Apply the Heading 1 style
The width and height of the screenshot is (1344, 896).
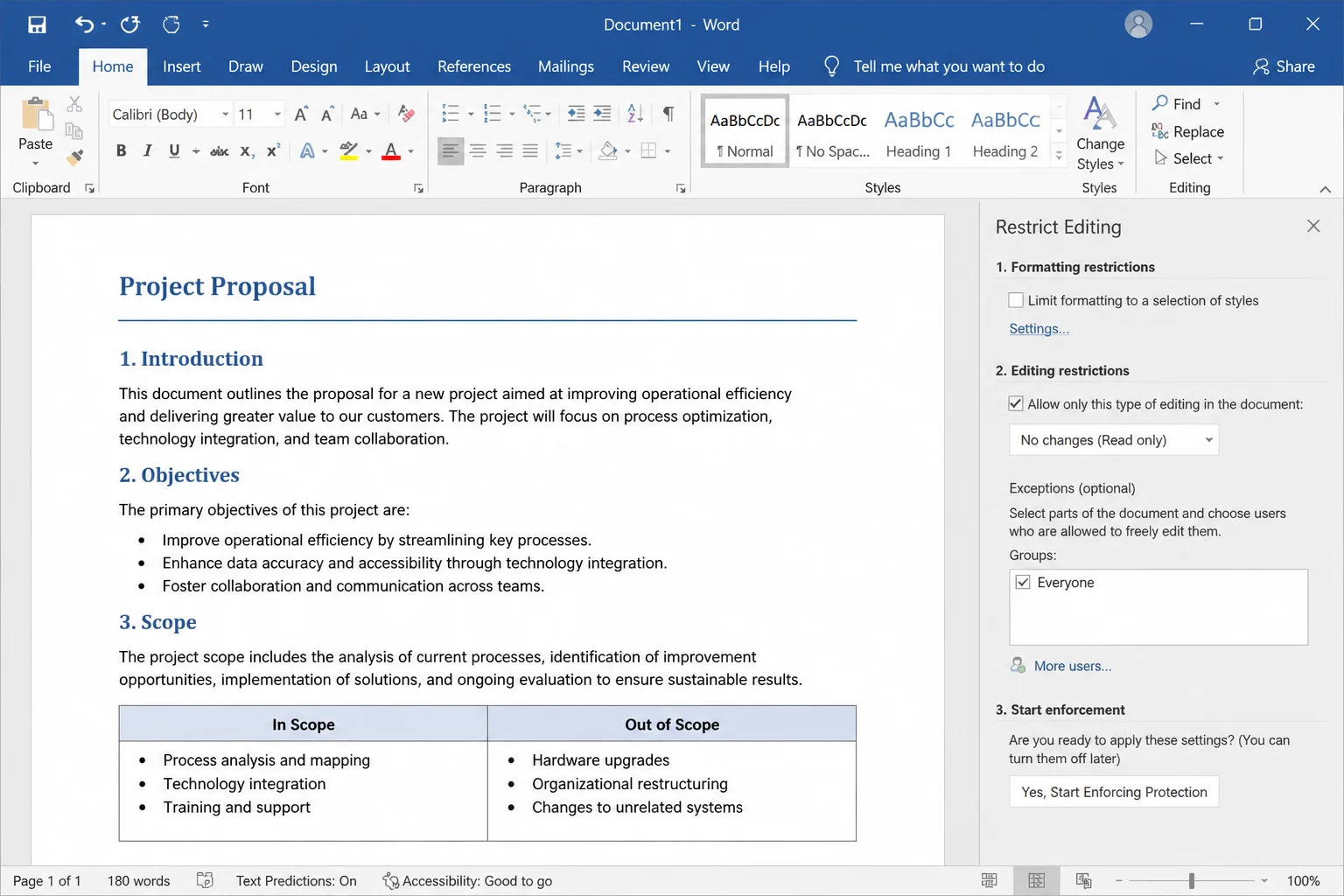click(919, 131)
